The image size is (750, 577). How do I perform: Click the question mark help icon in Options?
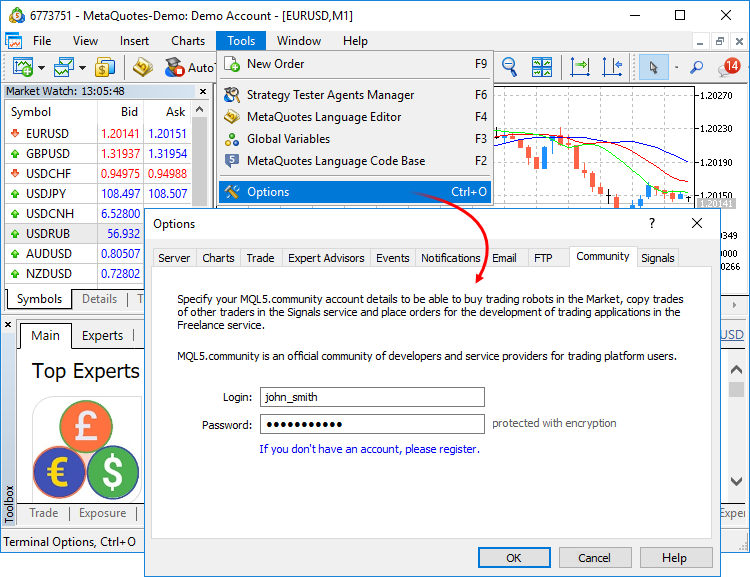coord(651,223)
